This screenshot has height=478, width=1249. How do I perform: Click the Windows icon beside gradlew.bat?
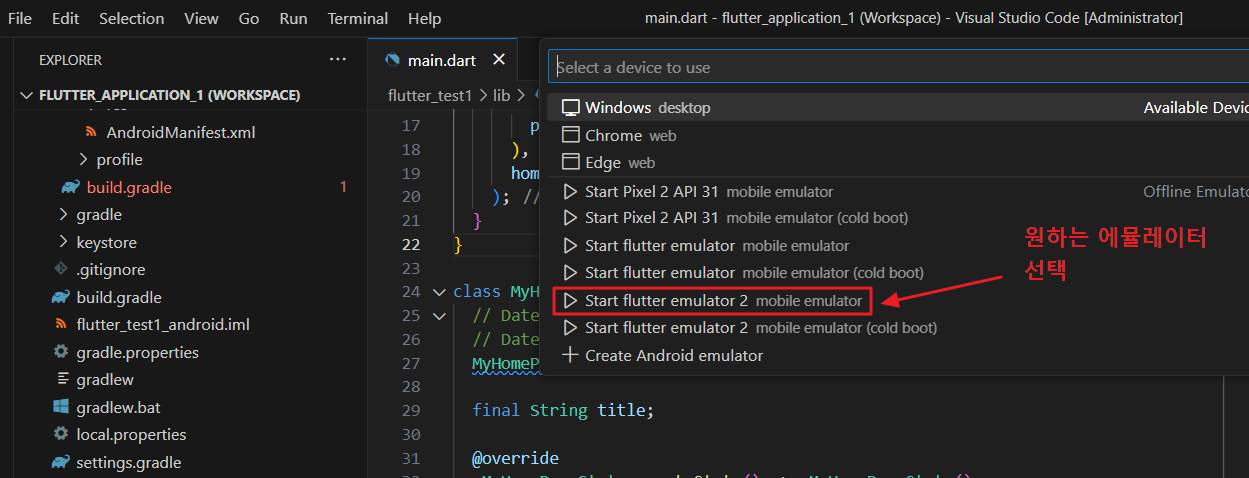61,407
